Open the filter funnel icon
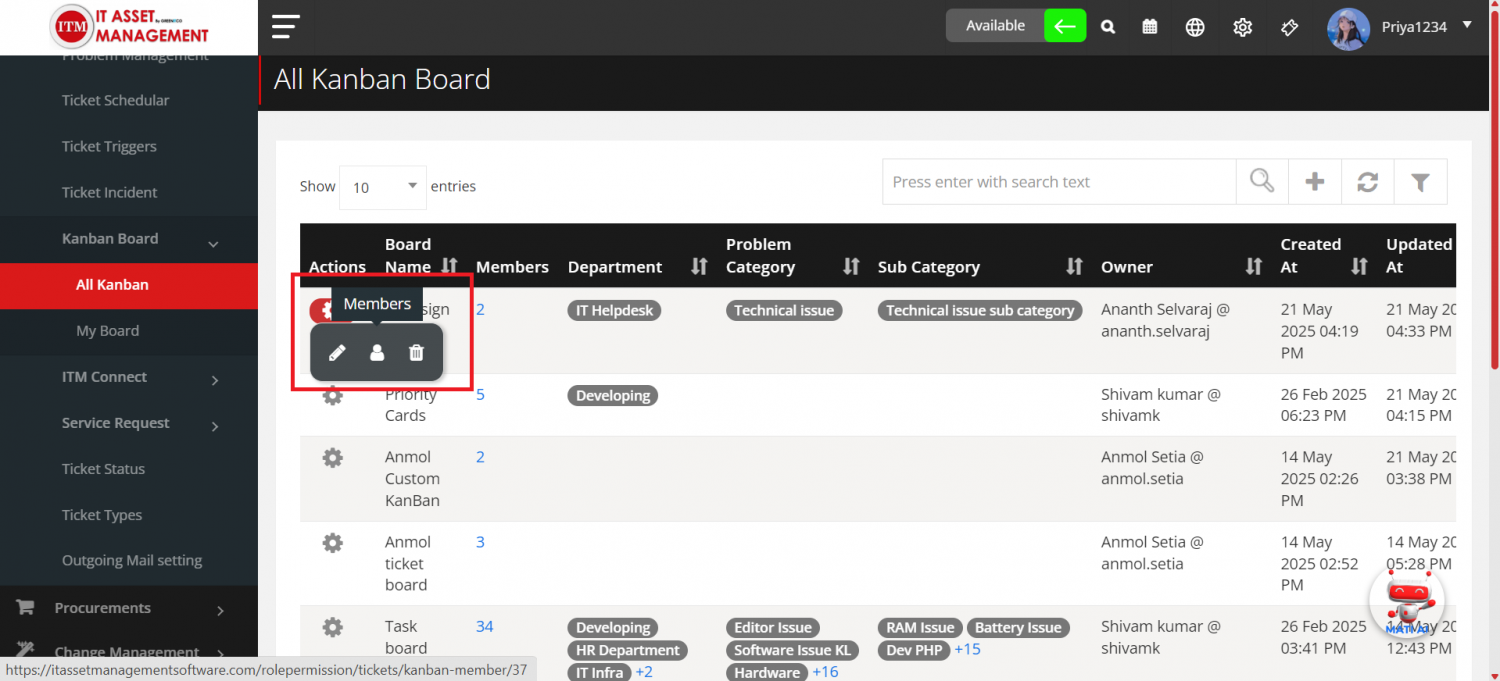 tap(1420, 181)
